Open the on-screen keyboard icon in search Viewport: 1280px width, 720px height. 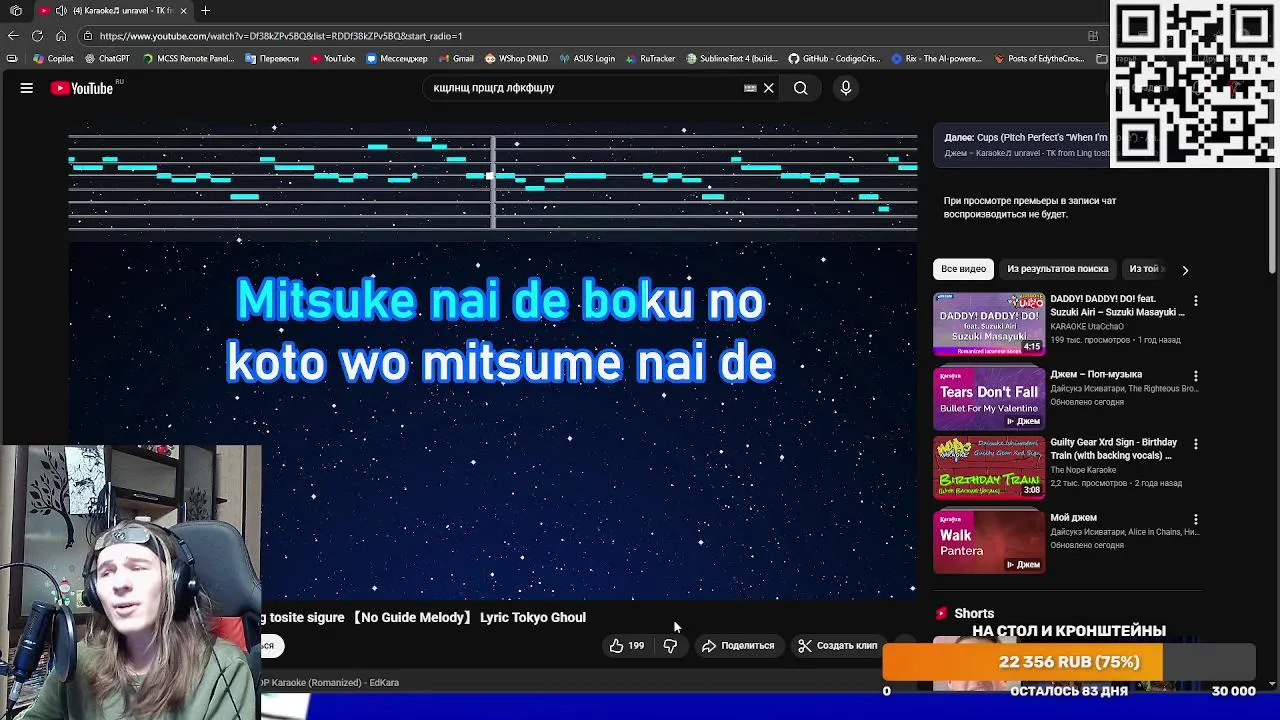pos(750,88)
